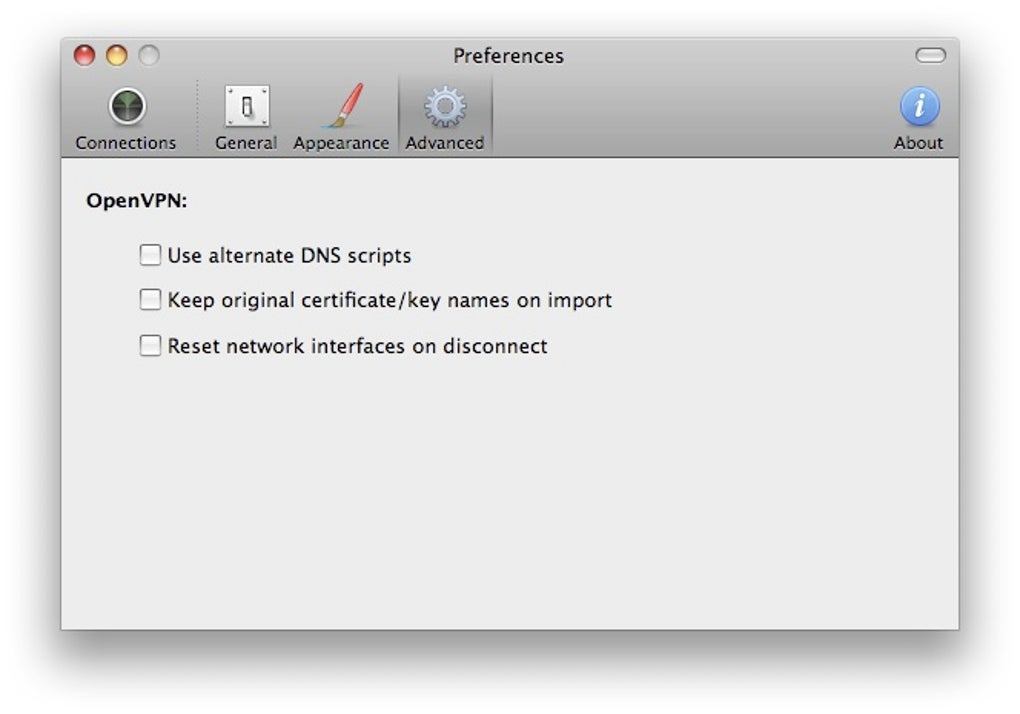Click the Advanced tab label text

click(x=445, y=143)
